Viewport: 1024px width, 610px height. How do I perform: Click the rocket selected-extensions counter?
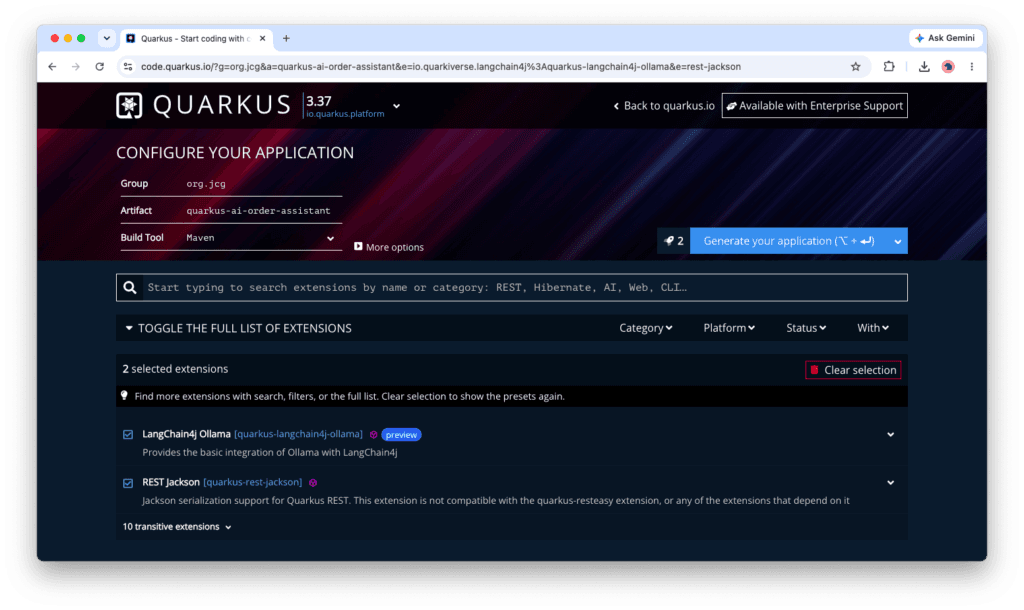[673, 241]
